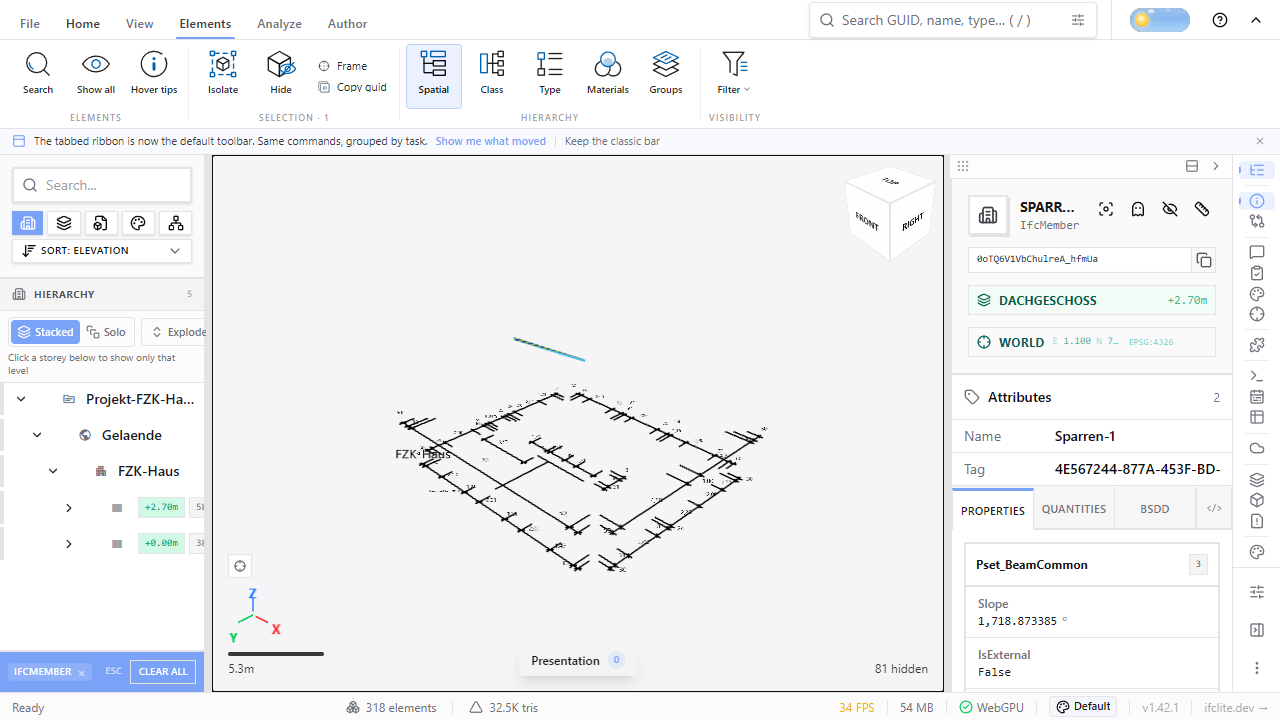Switch to the Quantities tab

pyautogui.click(x=1074, y=509)
